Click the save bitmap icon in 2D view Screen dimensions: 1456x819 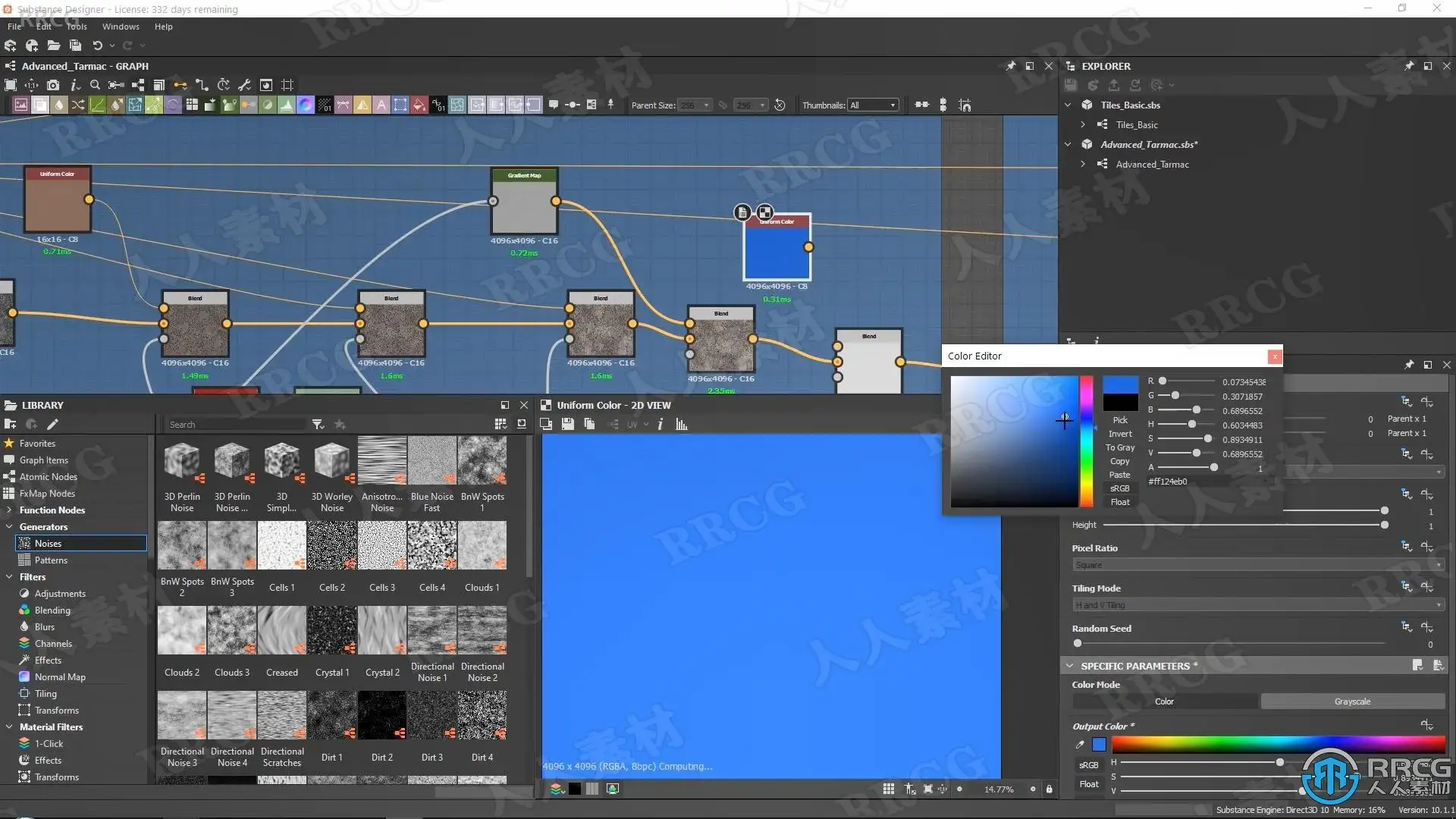click(567, 425)
